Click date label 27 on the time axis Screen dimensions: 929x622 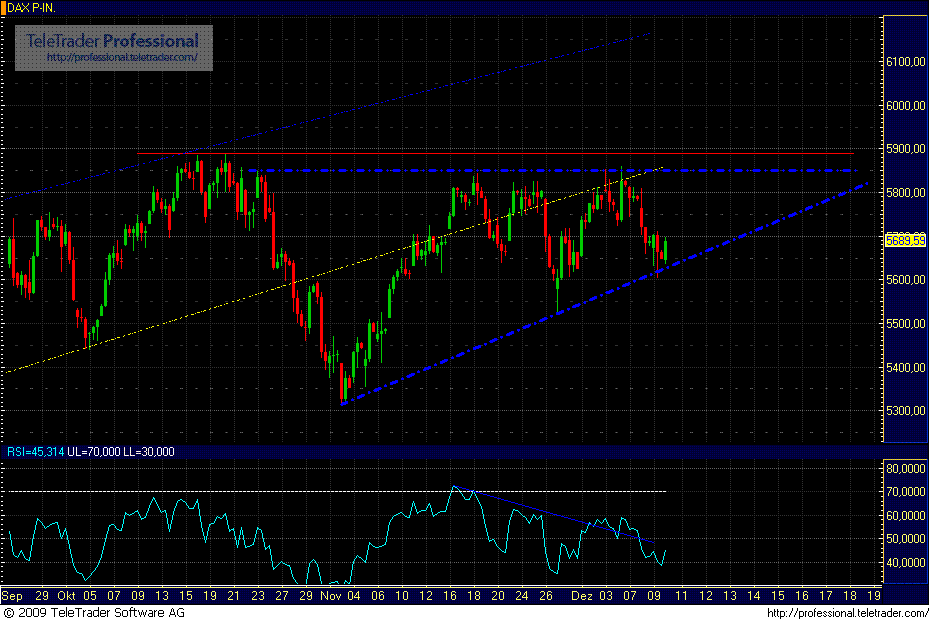coord(281,596)
